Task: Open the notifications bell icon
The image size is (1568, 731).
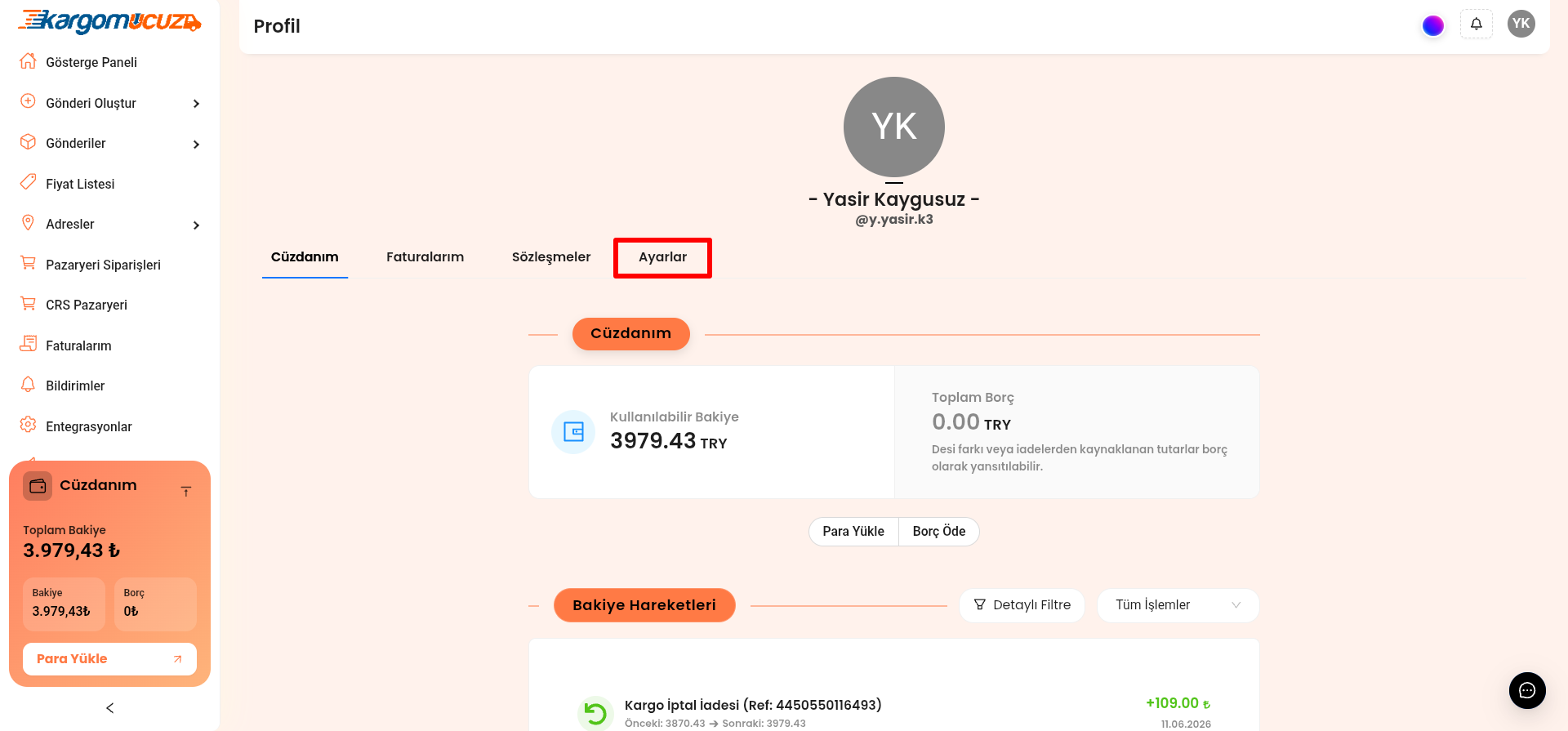Action: (x=1477, y=24)
